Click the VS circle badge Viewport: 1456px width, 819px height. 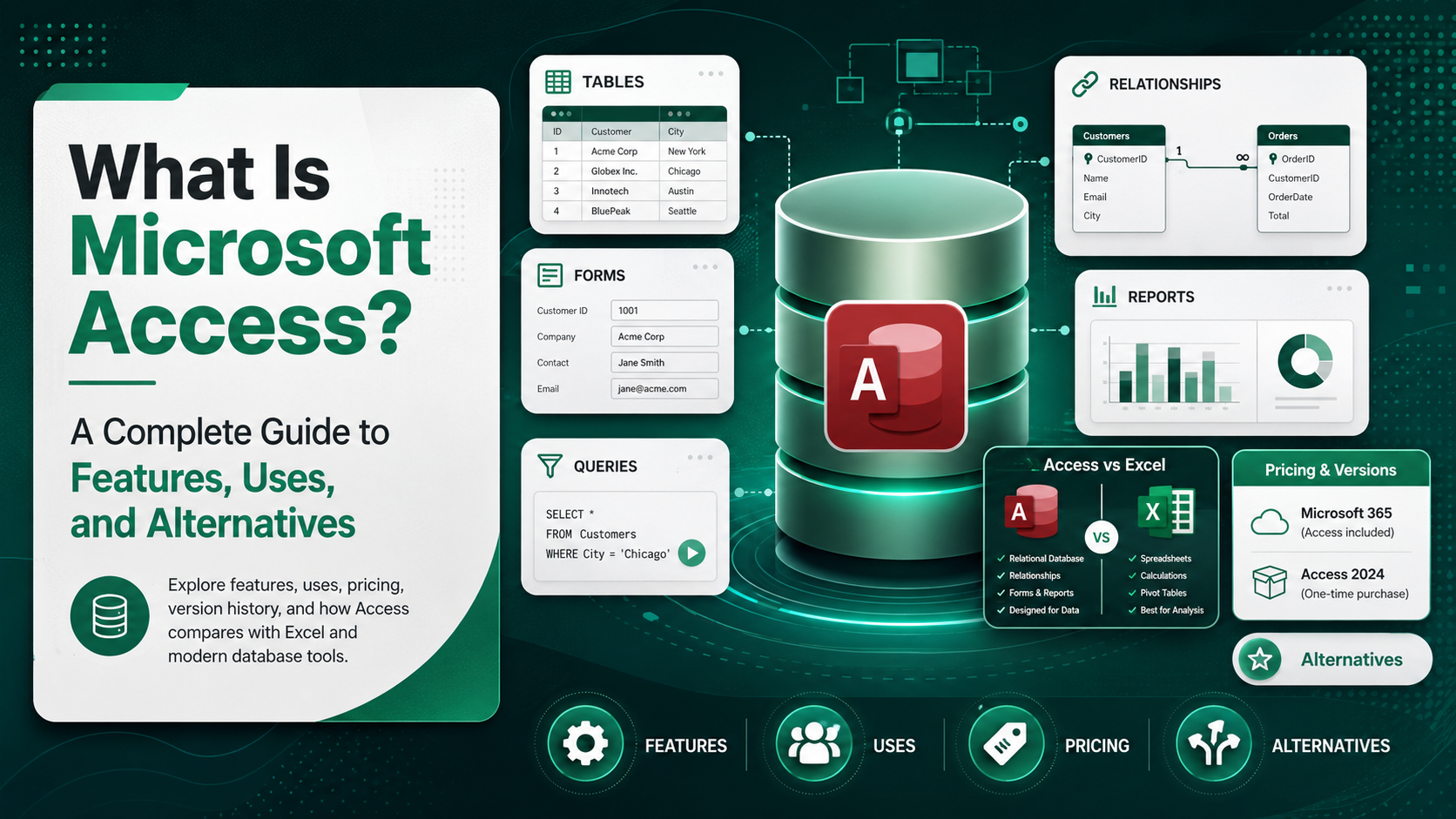1102,537
